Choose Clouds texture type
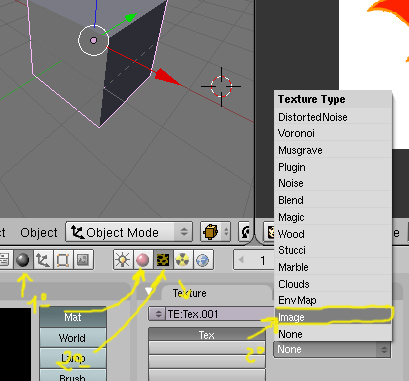Viewport: 409px width, 381px height. (333, 284)
